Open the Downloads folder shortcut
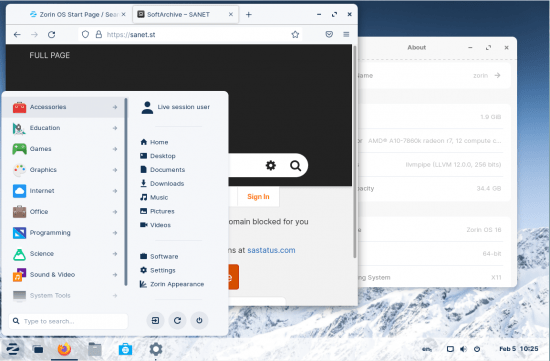 coord(162,183)
